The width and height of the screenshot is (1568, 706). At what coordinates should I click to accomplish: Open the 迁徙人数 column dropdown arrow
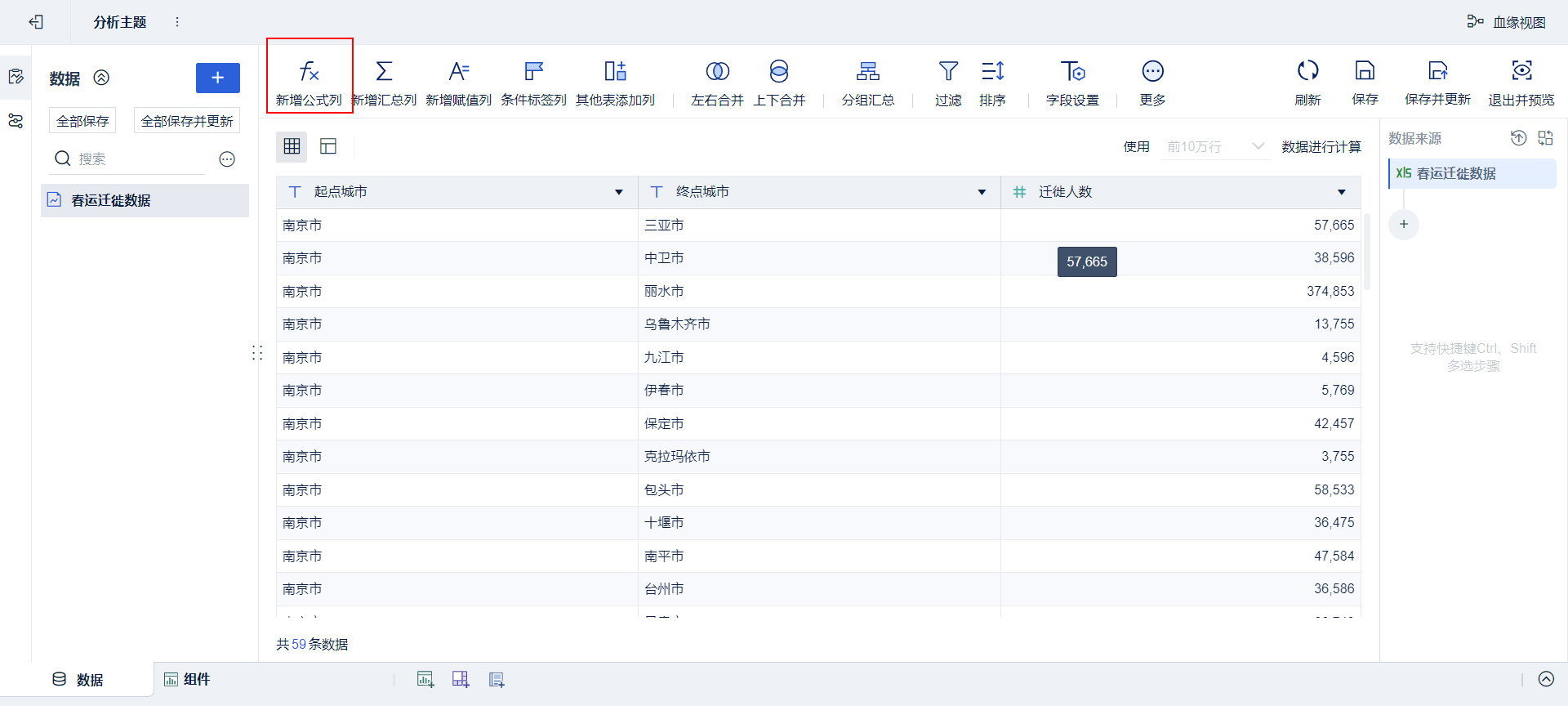(x=1342, y=192)
